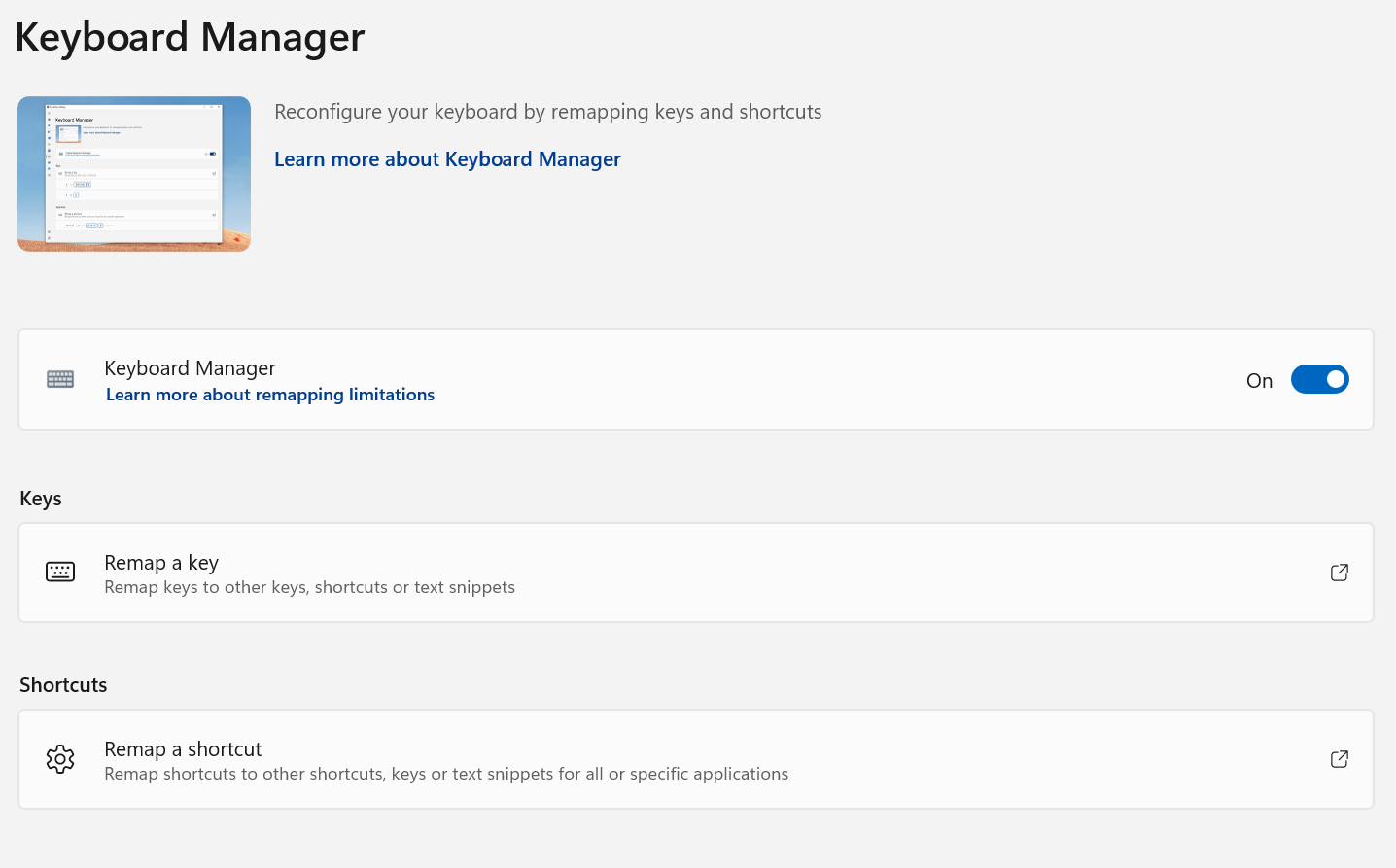Click the Keyboard Manager label in toggle card

[190, 368]
